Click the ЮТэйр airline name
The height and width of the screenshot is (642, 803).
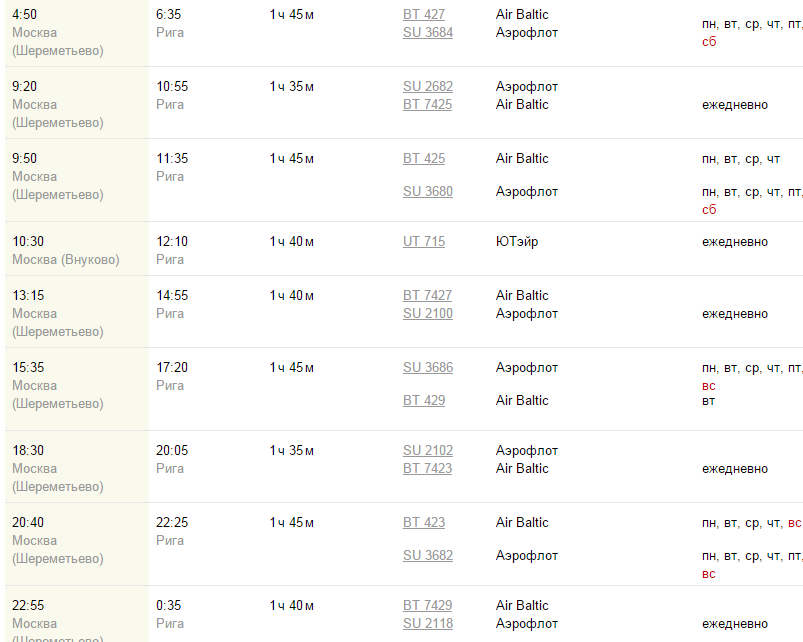(x=517, y=242)
